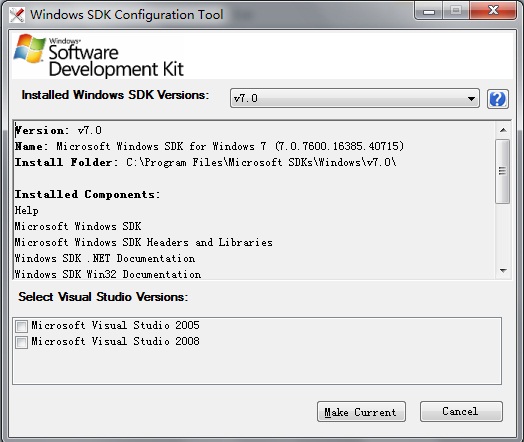This screenshot has height=442, width=524.
Task: Click the Windows SDK Win32 Documentation line
Action: (x=108, y=274)
